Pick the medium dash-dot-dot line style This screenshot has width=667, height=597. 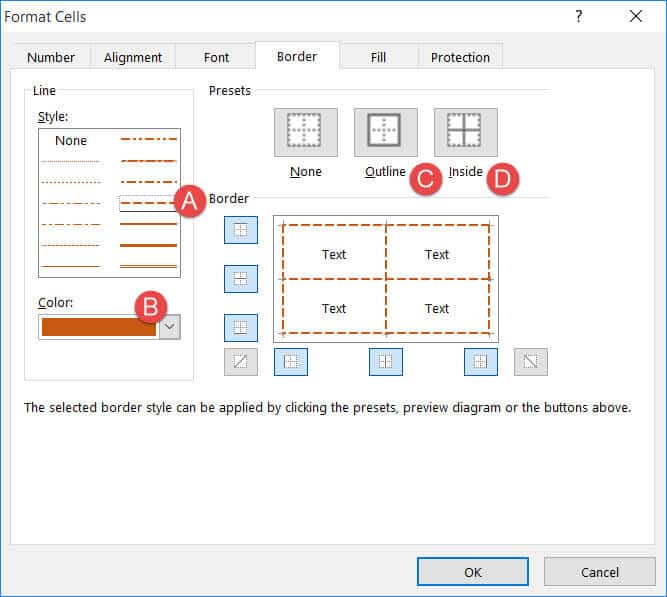[148, 139]
